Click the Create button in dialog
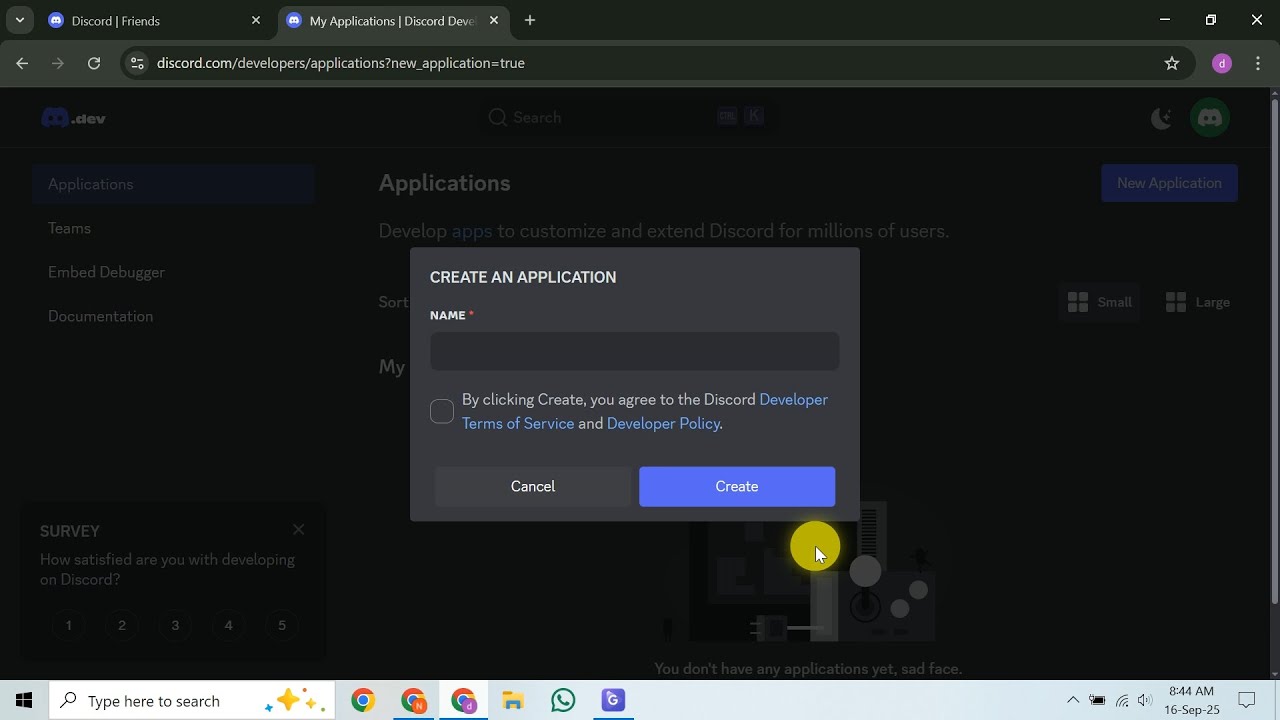1280x720 pixels. (737, 486)
